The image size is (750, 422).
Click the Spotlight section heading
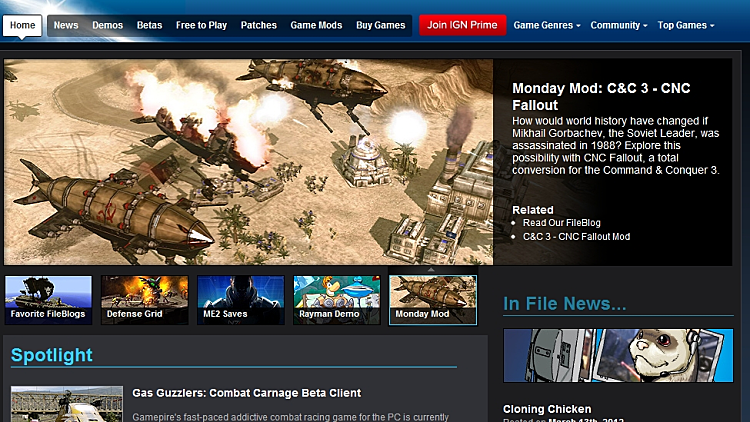52,355
